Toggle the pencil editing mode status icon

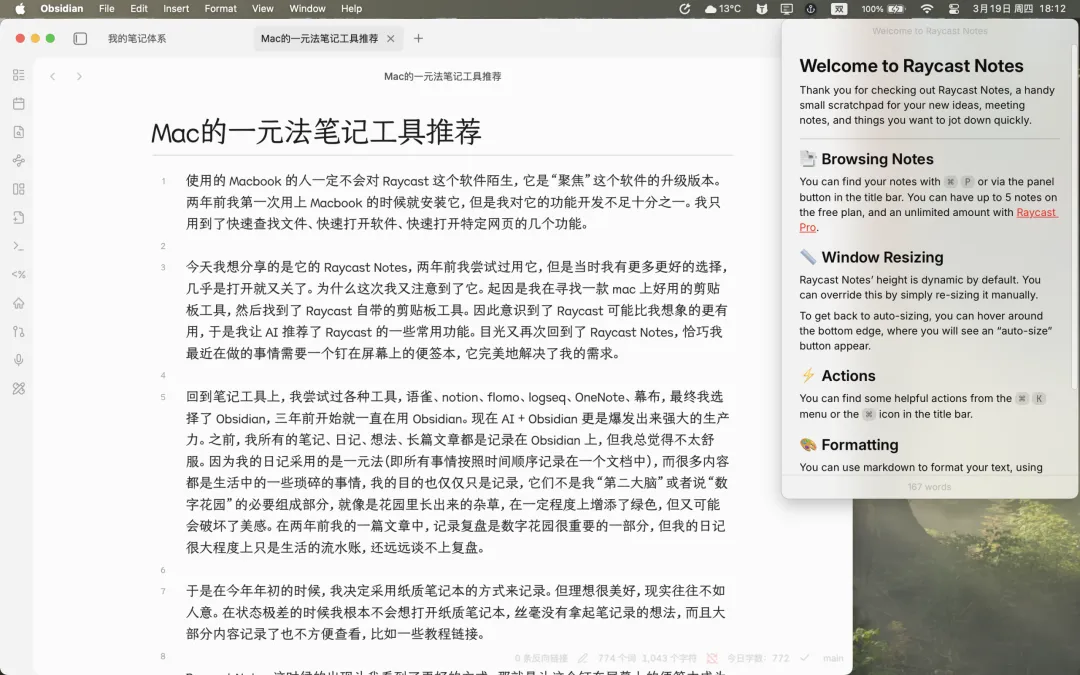click(583, 658)
